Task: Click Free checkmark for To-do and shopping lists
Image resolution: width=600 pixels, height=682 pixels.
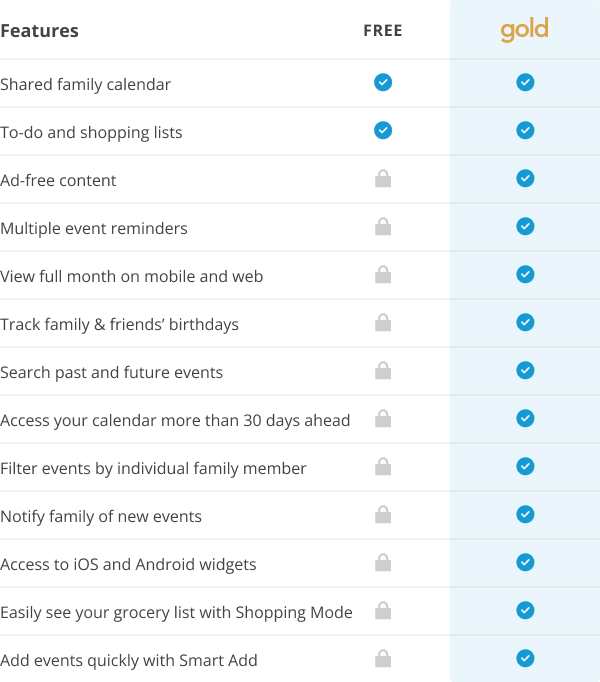Action: [383, 130]
